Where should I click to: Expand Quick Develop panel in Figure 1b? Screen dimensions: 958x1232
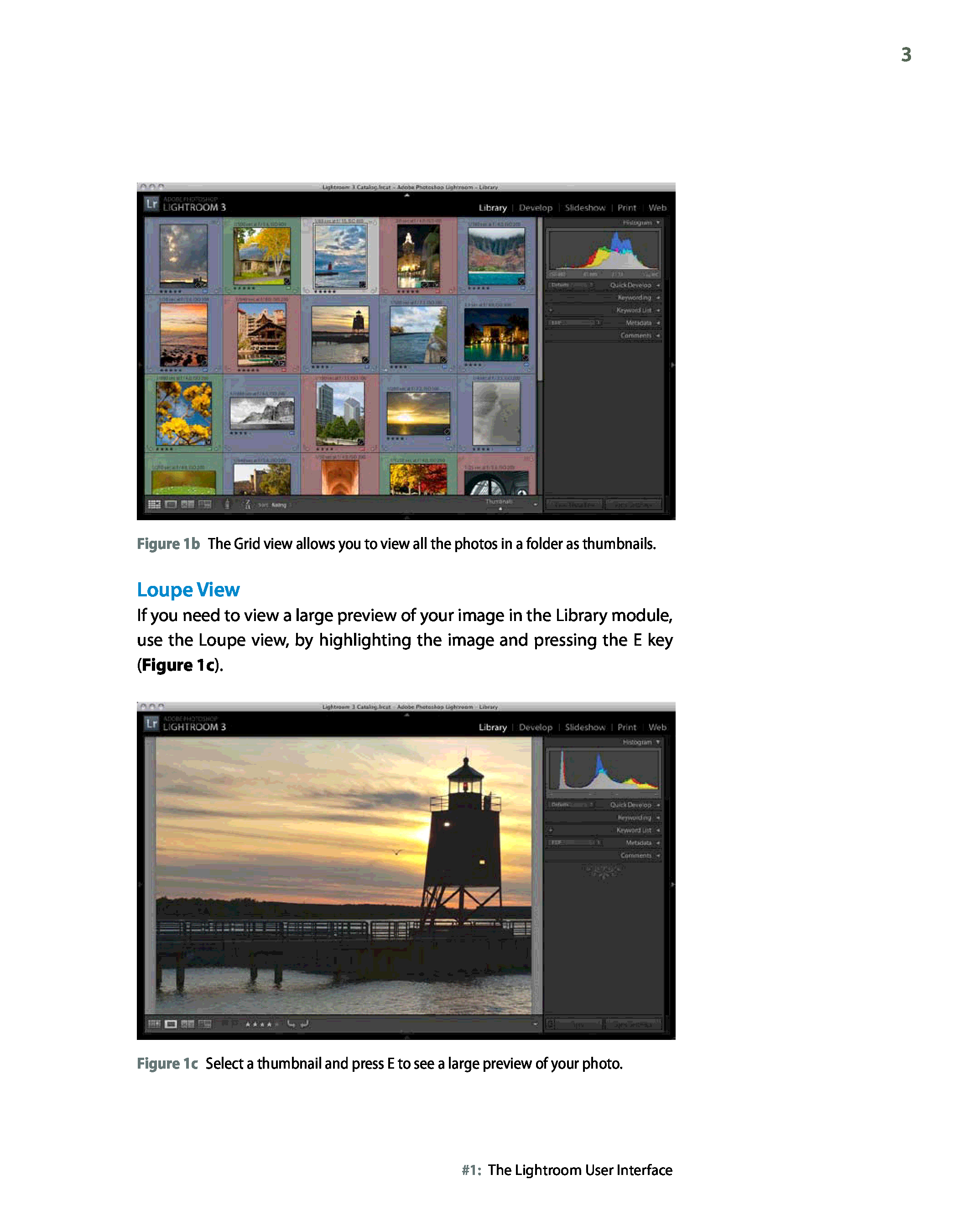[x=635, y=286]
